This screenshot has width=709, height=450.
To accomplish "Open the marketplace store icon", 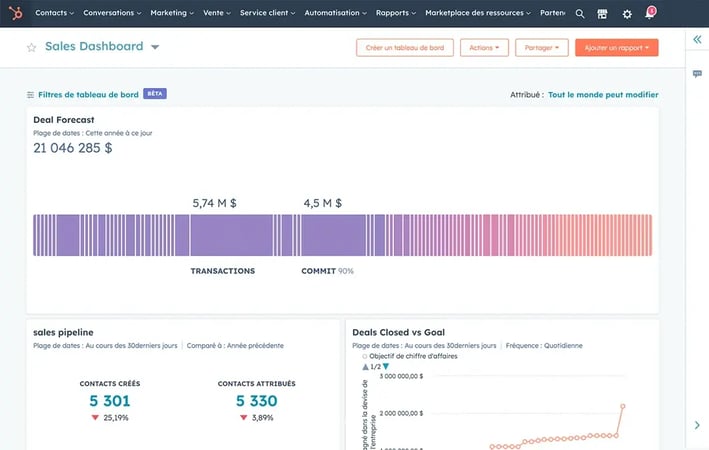I will tap(602, 14).
